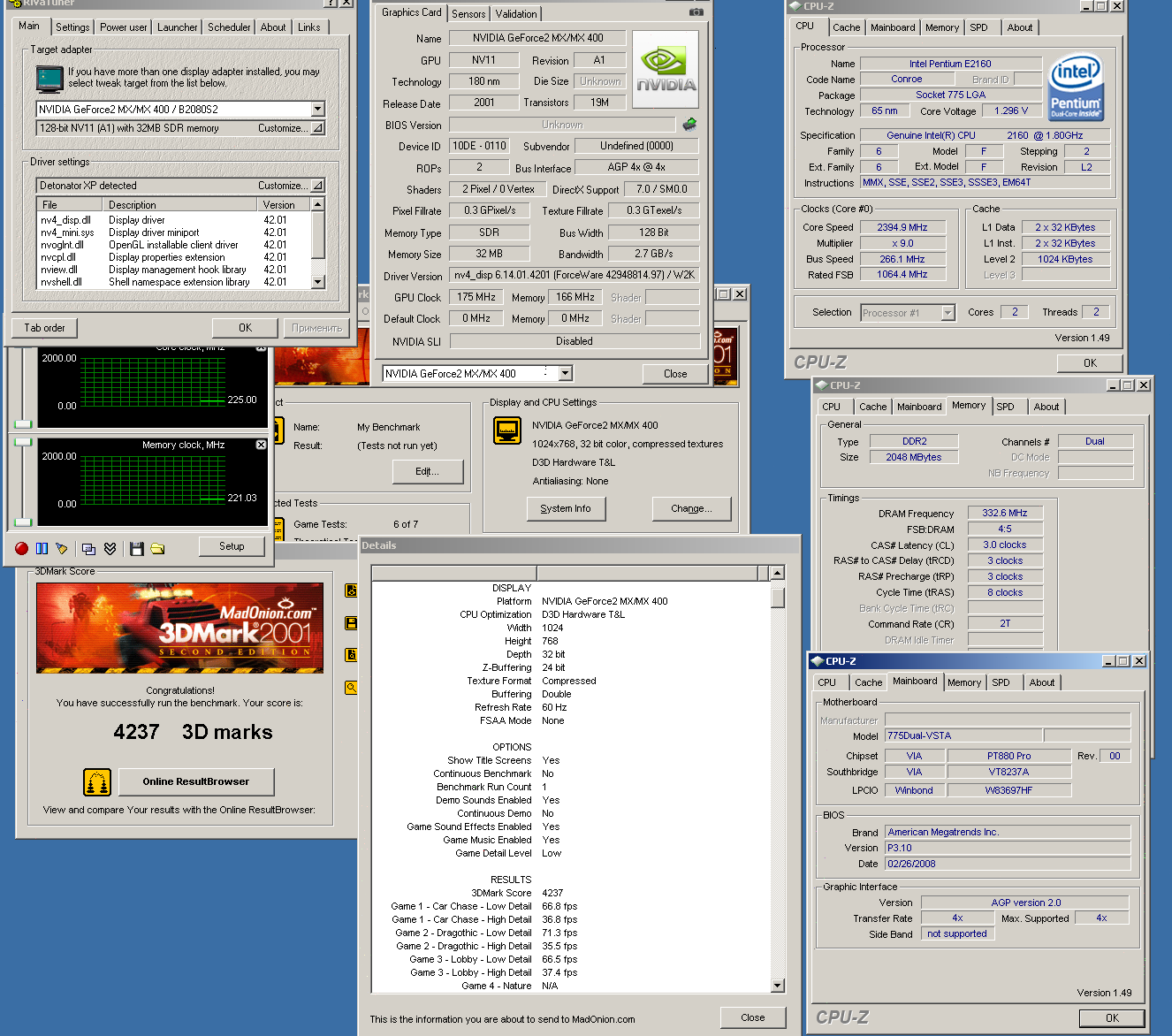Open monitoring log with the folder icon
Viewport: 1172px width, 1036px height.
tap(157, 548)
